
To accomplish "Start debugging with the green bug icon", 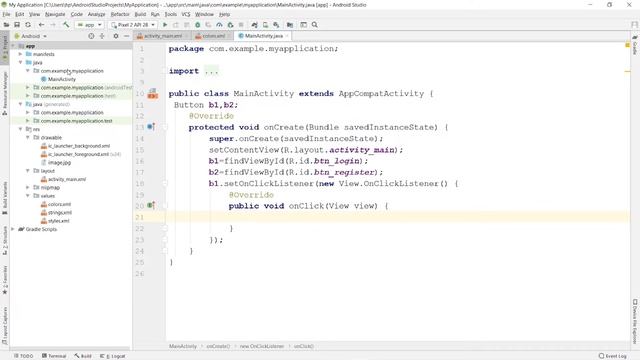I will [x=198, y=25].
